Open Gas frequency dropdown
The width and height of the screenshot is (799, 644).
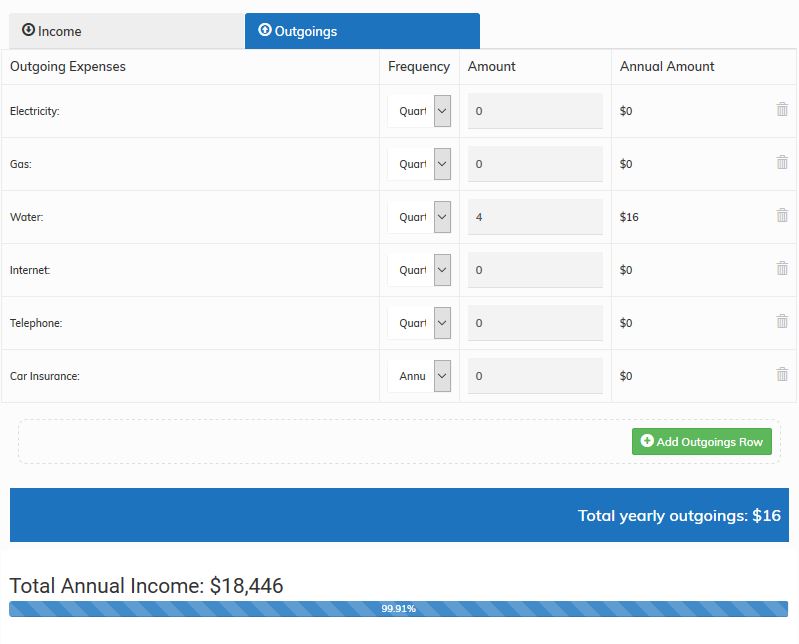pos(419,164)
